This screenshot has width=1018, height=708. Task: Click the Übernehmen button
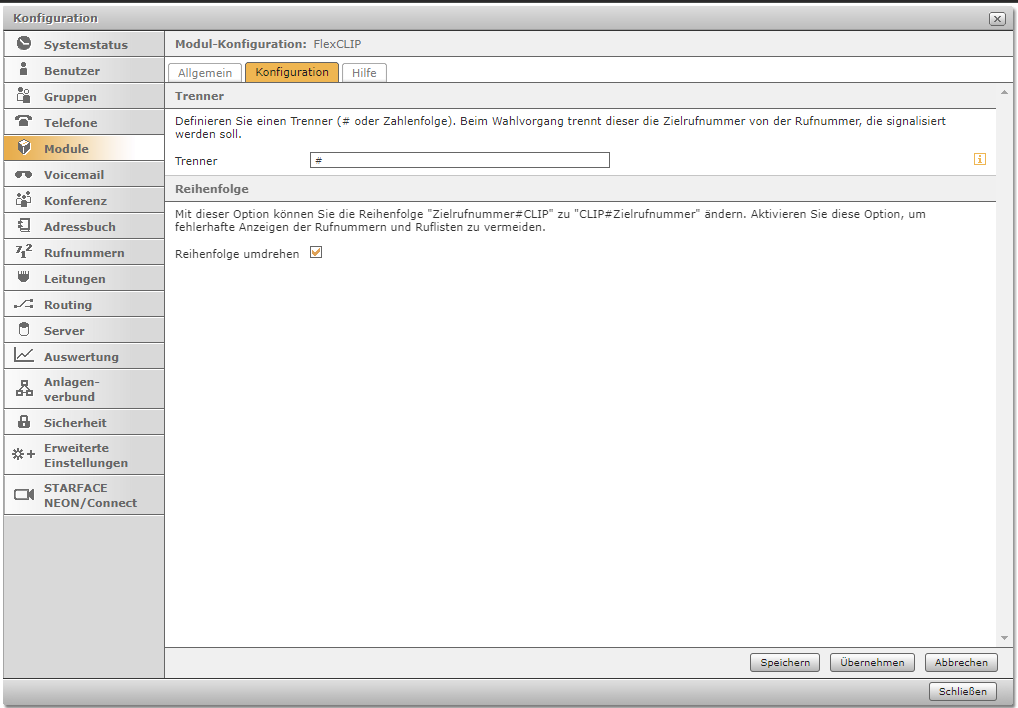(x=872, y=662)
